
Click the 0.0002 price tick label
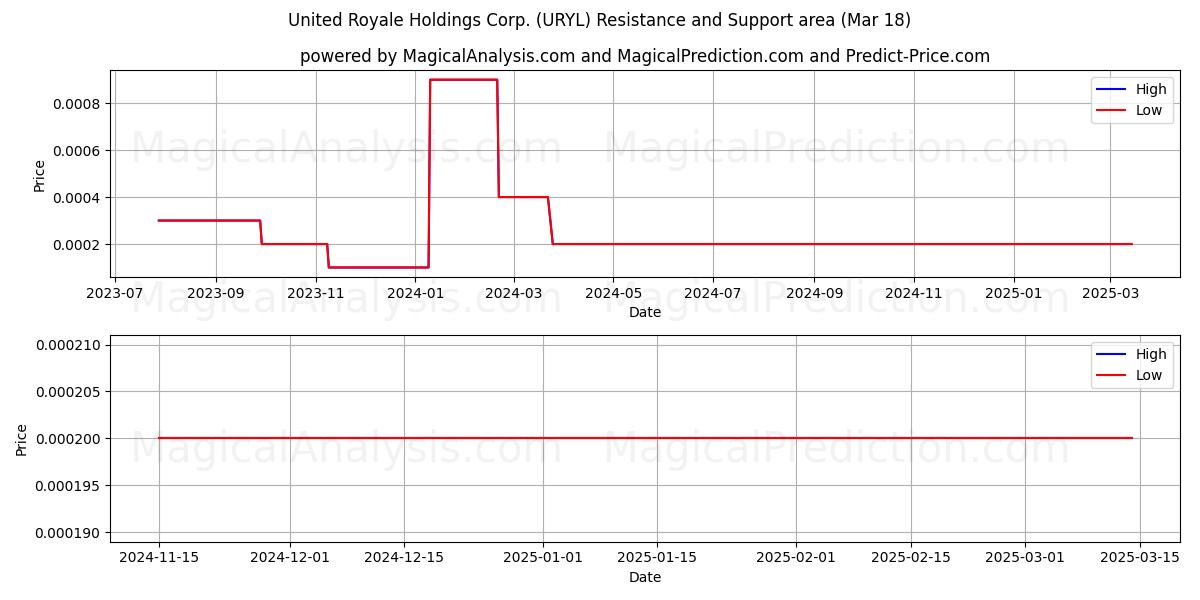pos(78,245)
